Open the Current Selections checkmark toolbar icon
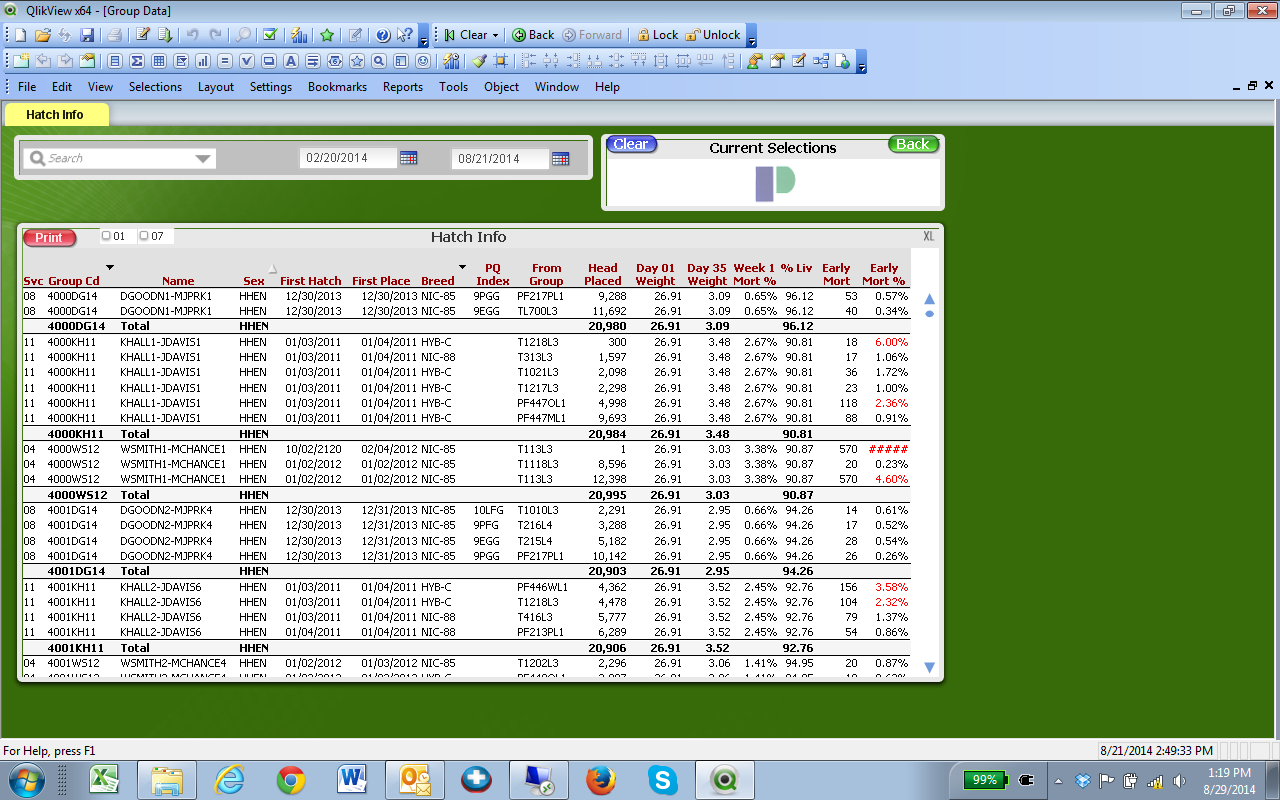Image resolution: width=1280 pixels, height=800 pixels. tap(270, 35)
